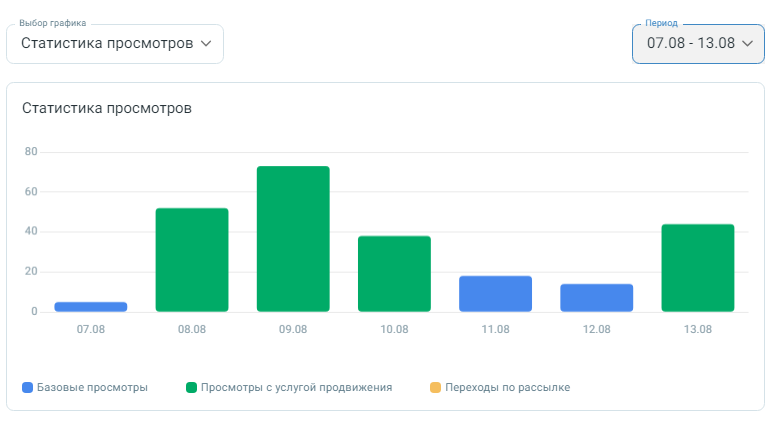Image resolution: width=779 pixels, height=427 pixels.
Task: Click the '60' y-axis value
Action: (31, 191)
